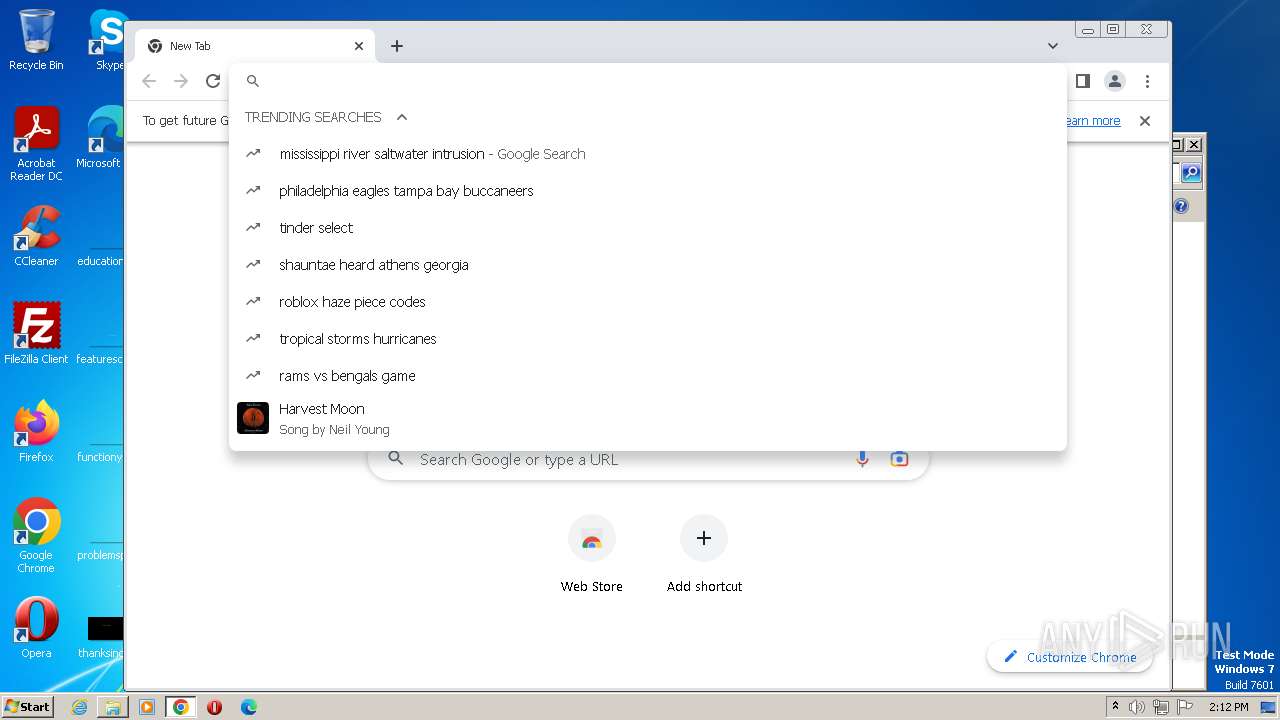Open Recycle Bin on desktop
The height and width of the screenshot is (720, 1280).
(x=36, y=40)
